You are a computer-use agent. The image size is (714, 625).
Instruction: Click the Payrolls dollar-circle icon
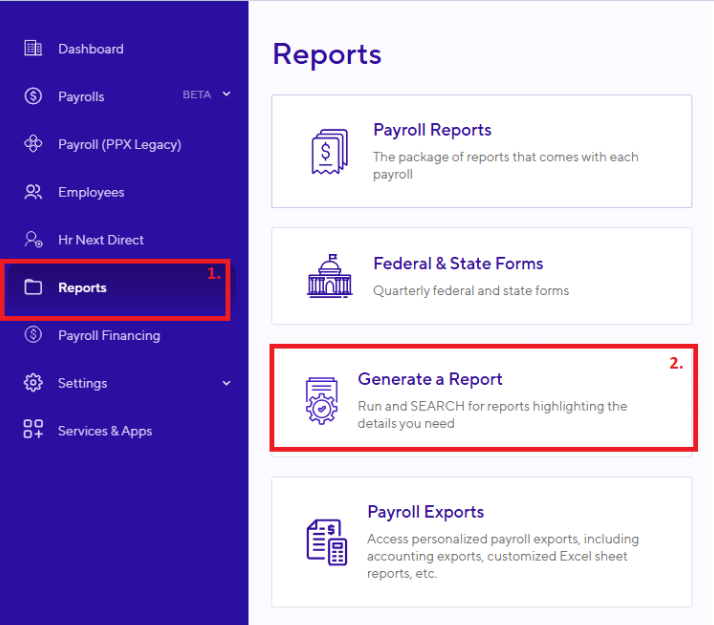pyautogui.click(x=33, y=96)
